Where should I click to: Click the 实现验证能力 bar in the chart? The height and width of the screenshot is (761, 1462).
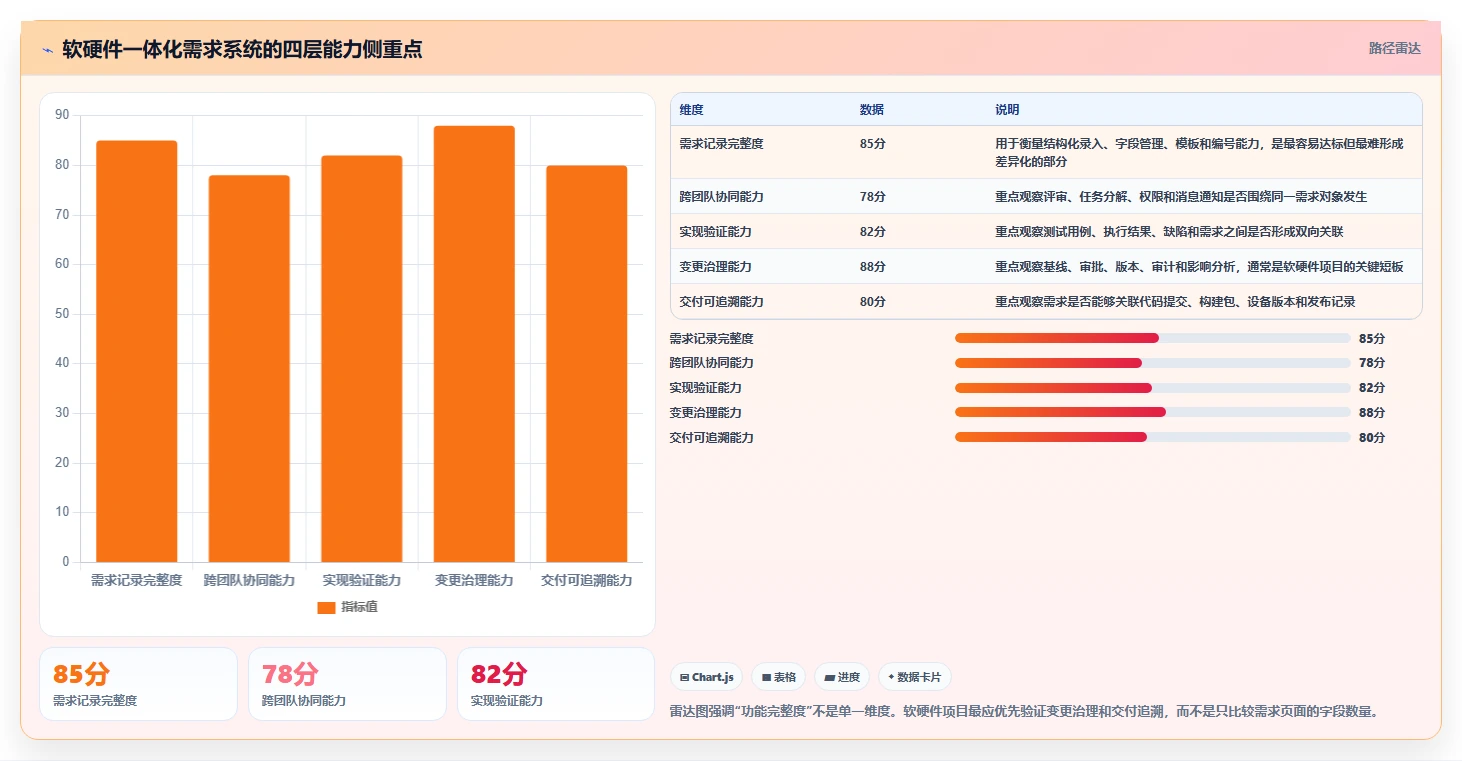coord(361,359)
